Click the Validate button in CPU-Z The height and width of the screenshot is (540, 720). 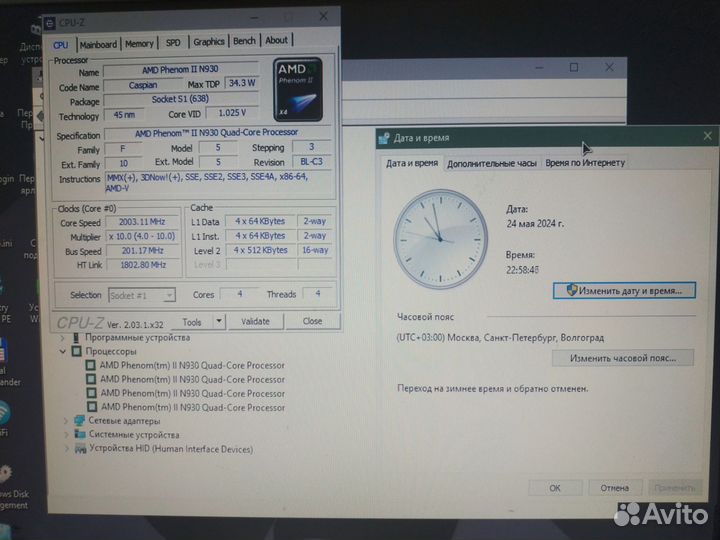(255, 321)
